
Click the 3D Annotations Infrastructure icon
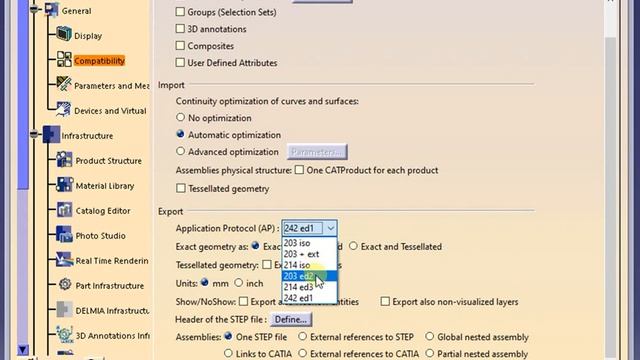[64, 334]
